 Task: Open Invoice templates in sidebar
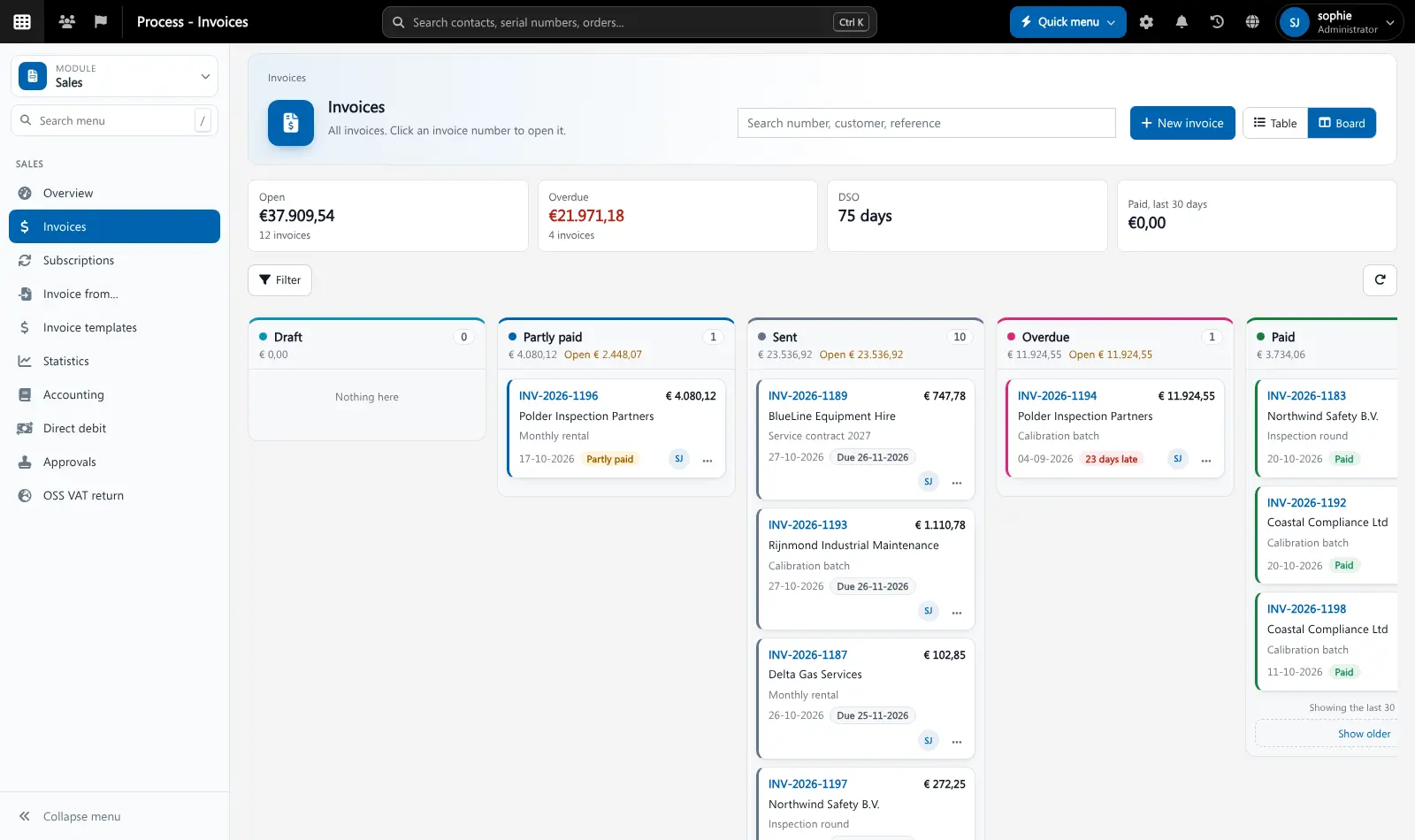point(114,328)
